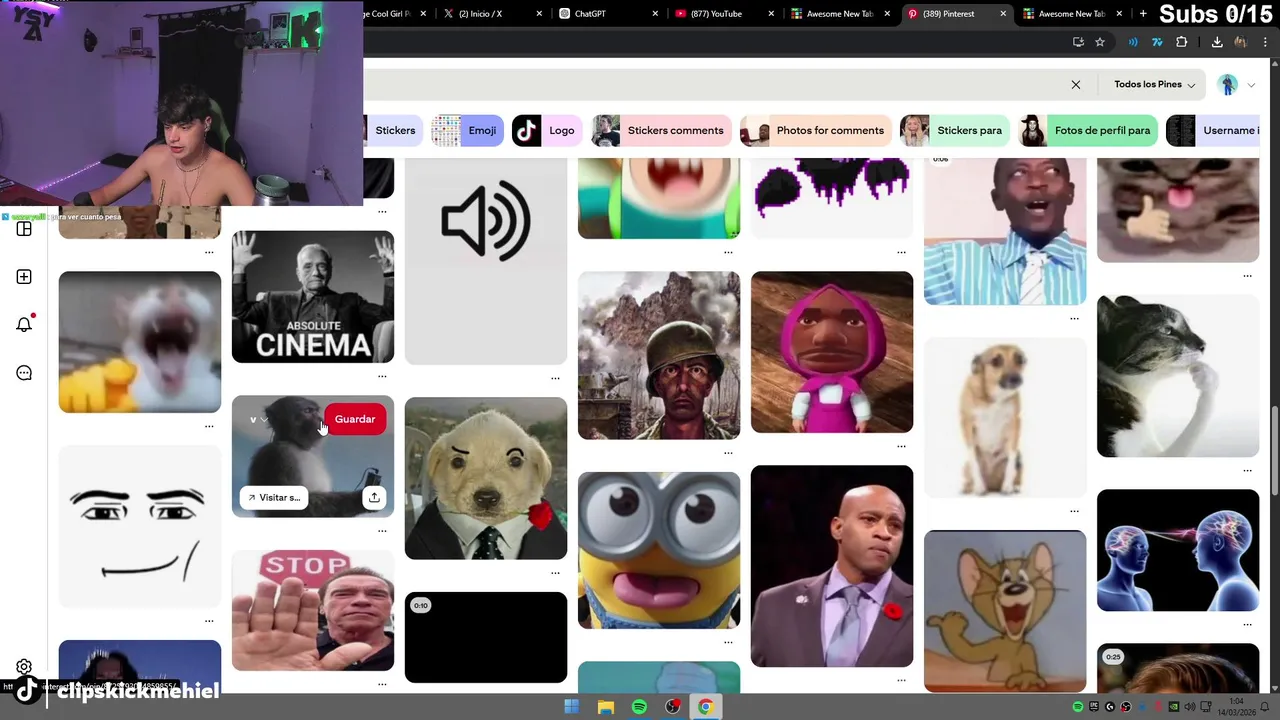
Task: Click the Guardar button on the monkey pin
Action: tap(355, 419)
